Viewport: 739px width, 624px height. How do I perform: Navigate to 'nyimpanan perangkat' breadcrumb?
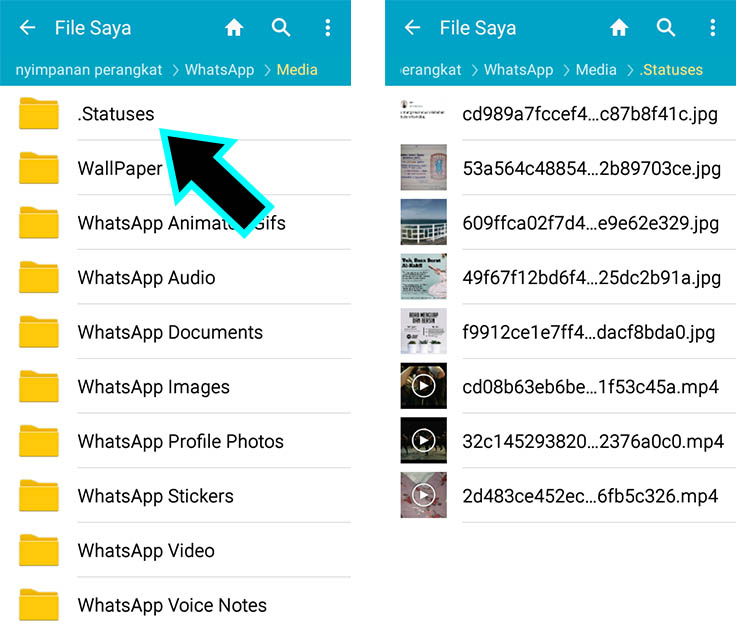tap(89, 70)
